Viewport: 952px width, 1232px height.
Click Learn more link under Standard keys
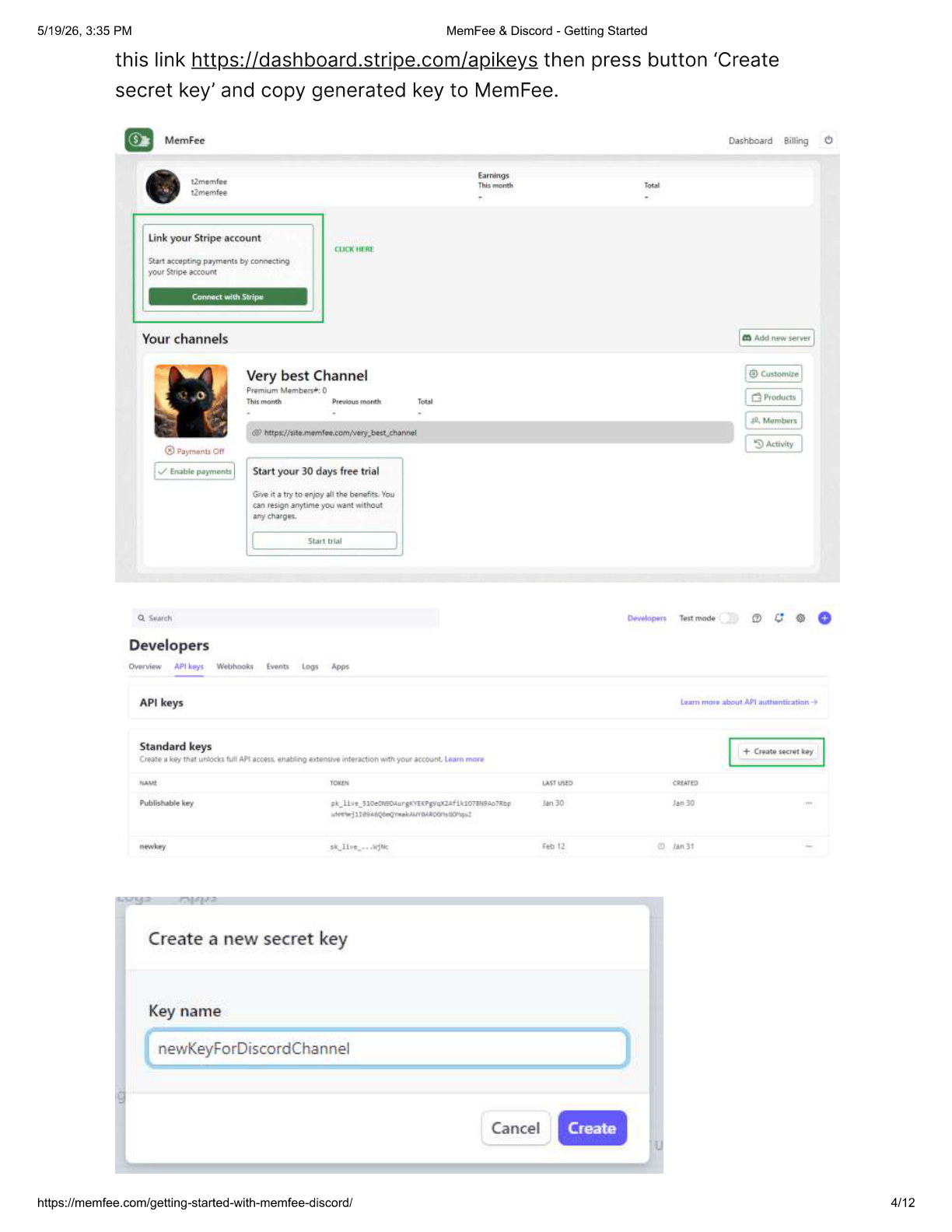pos(464,759)
